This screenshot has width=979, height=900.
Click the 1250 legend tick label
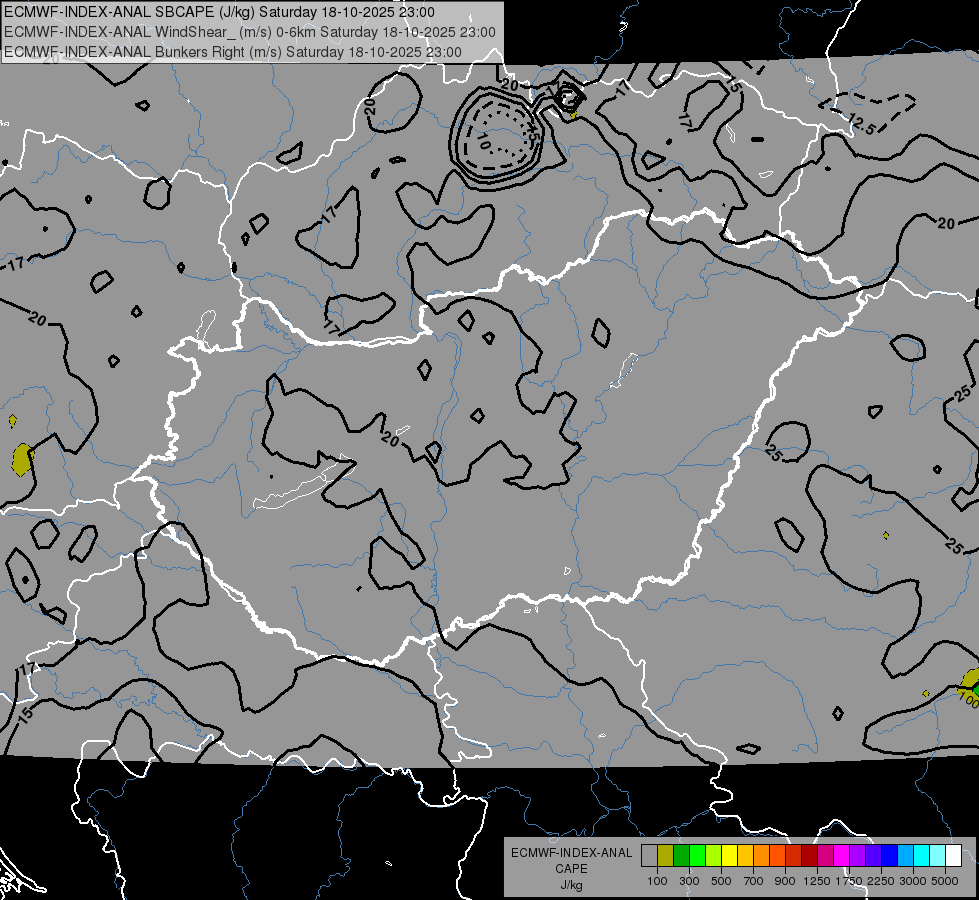(x=817, y=881)
